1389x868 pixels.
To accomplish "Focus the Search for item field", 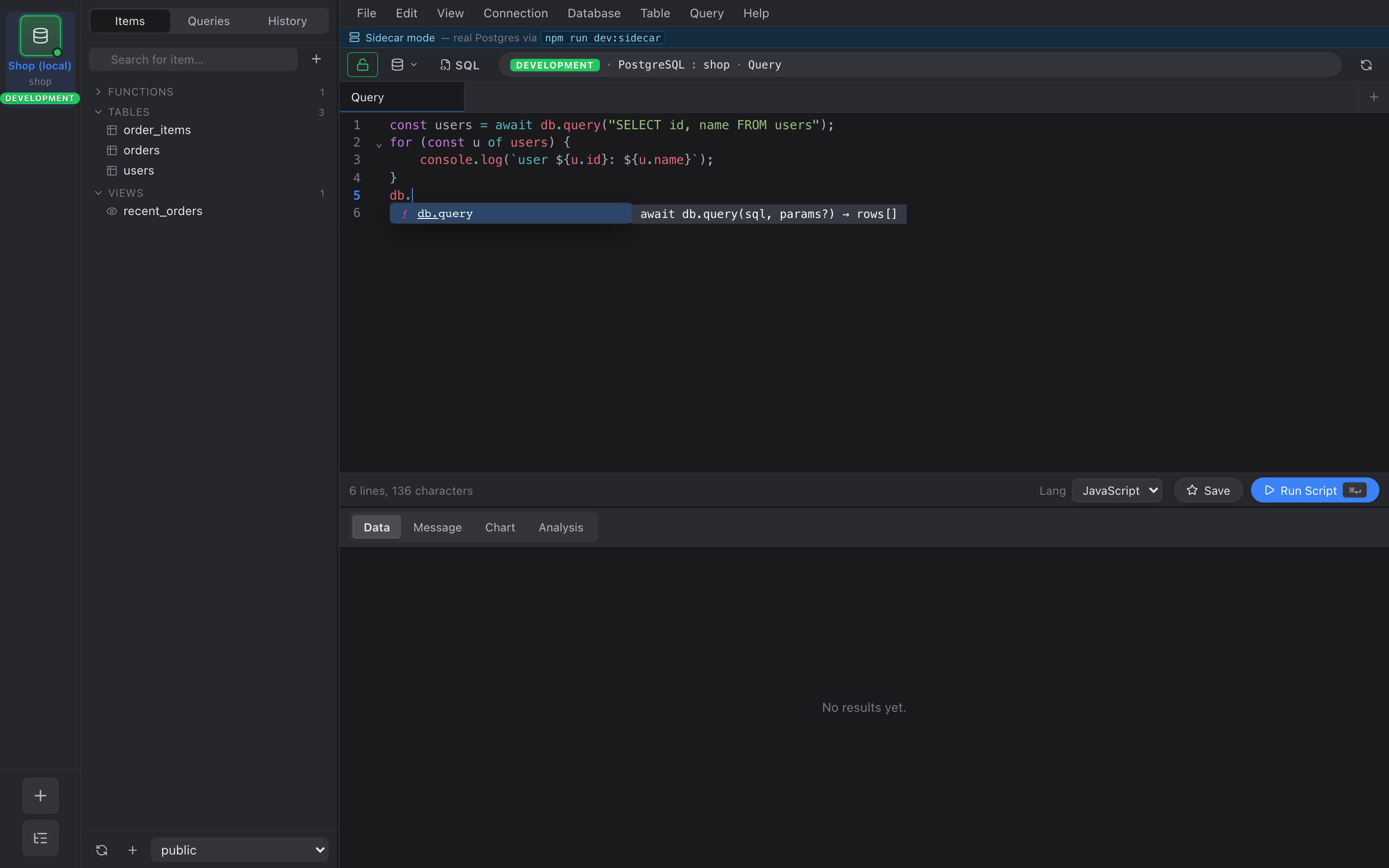I will pos(193,59).
